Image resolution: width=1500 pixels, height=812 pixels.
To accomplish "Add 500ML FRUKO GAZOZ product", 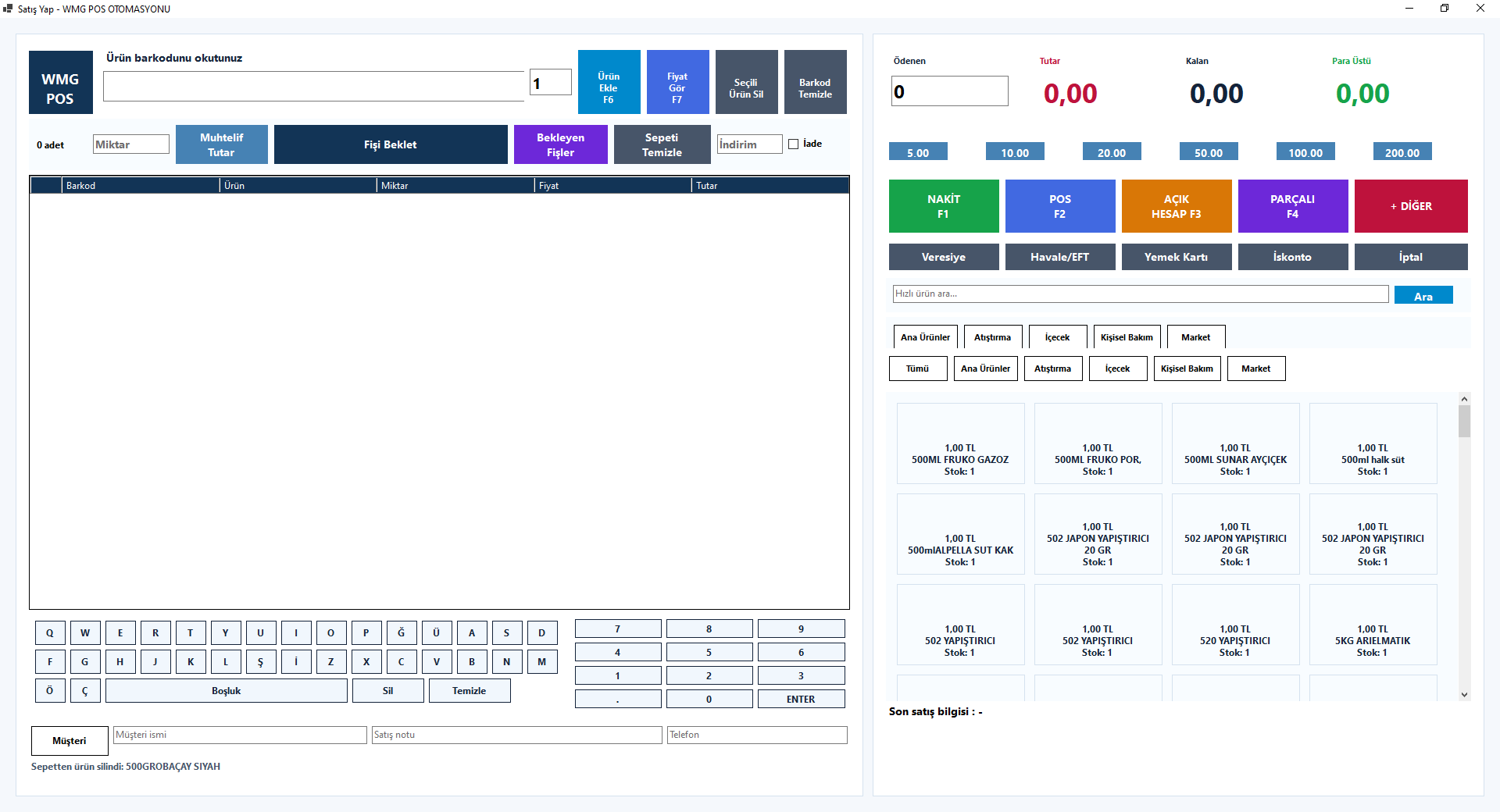I will point(960,443).
